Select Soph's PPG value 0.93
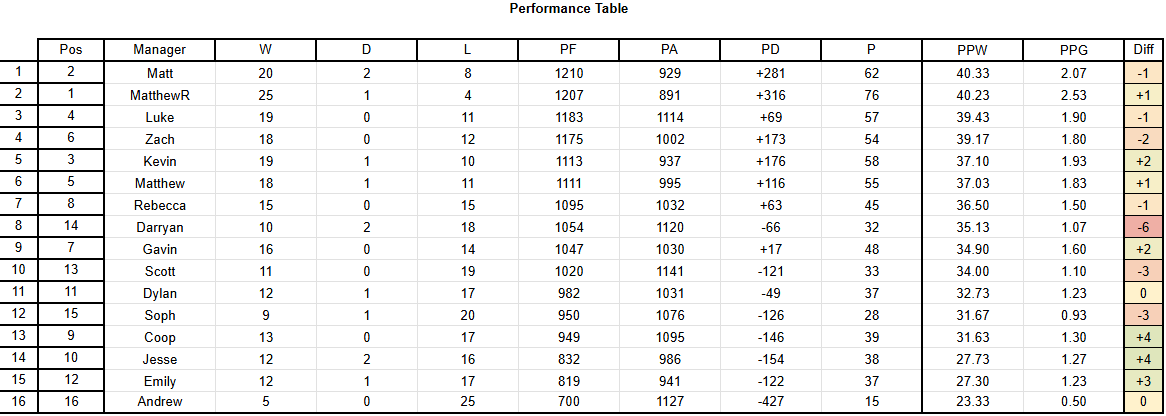This screenshot has width=1166, height=416. 1073,316
